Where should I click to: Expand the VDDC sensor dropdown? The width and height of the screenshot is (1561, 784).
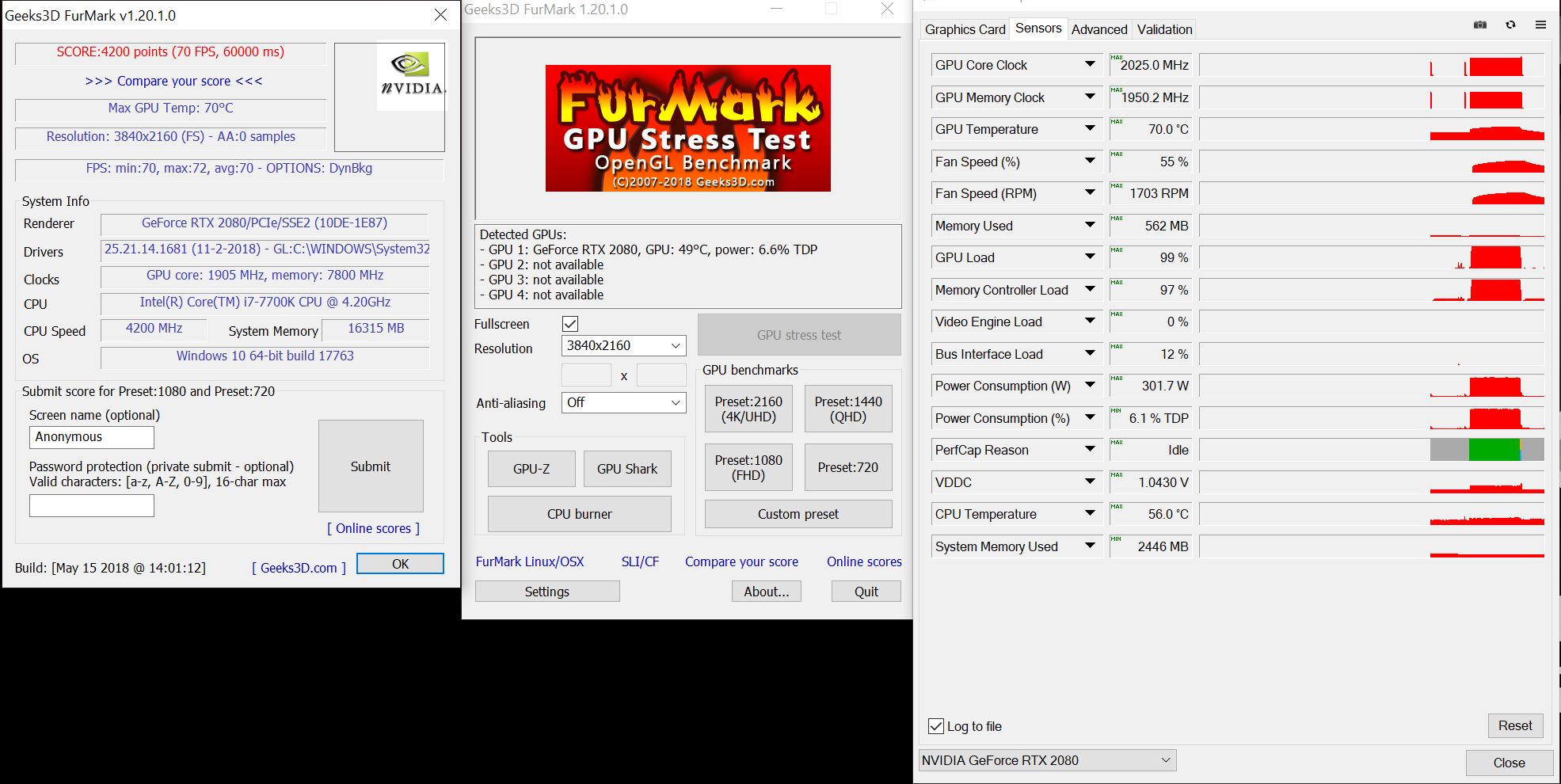pyautogui.click(x=1090, y=481)
